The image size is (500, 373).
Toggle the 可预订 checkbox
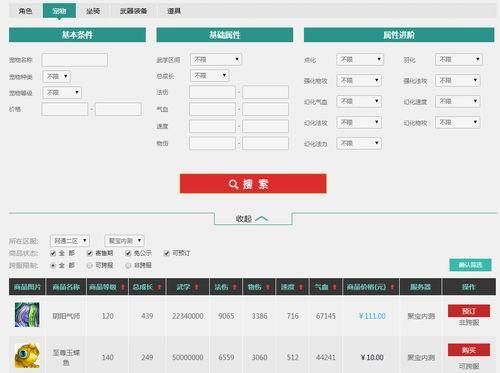tap(167, 253)
